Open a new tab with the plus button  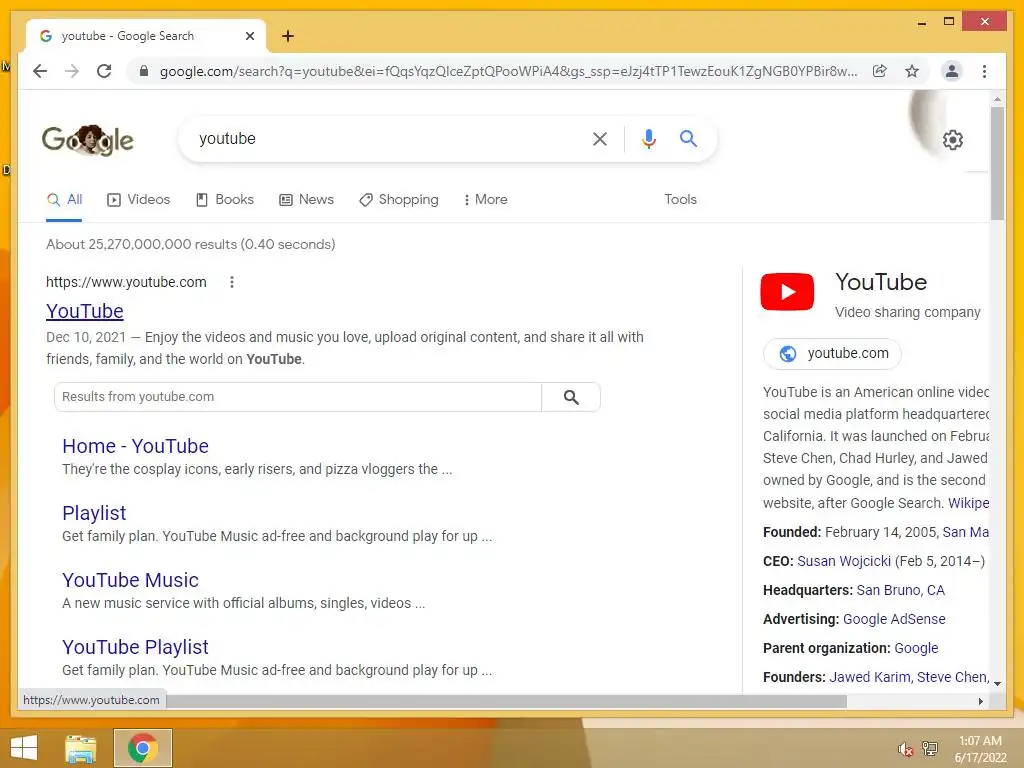coord(288,36)
